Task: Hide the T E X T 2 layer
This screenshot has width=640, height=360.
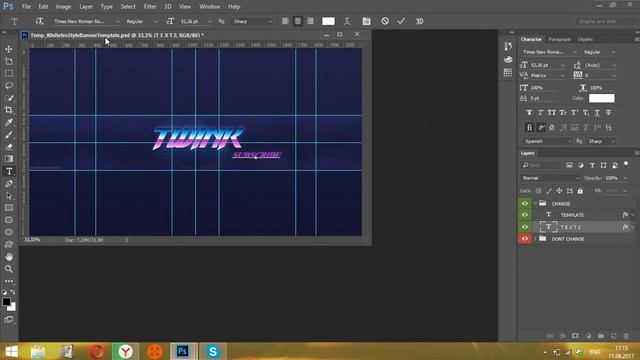Action: point(525,227)
